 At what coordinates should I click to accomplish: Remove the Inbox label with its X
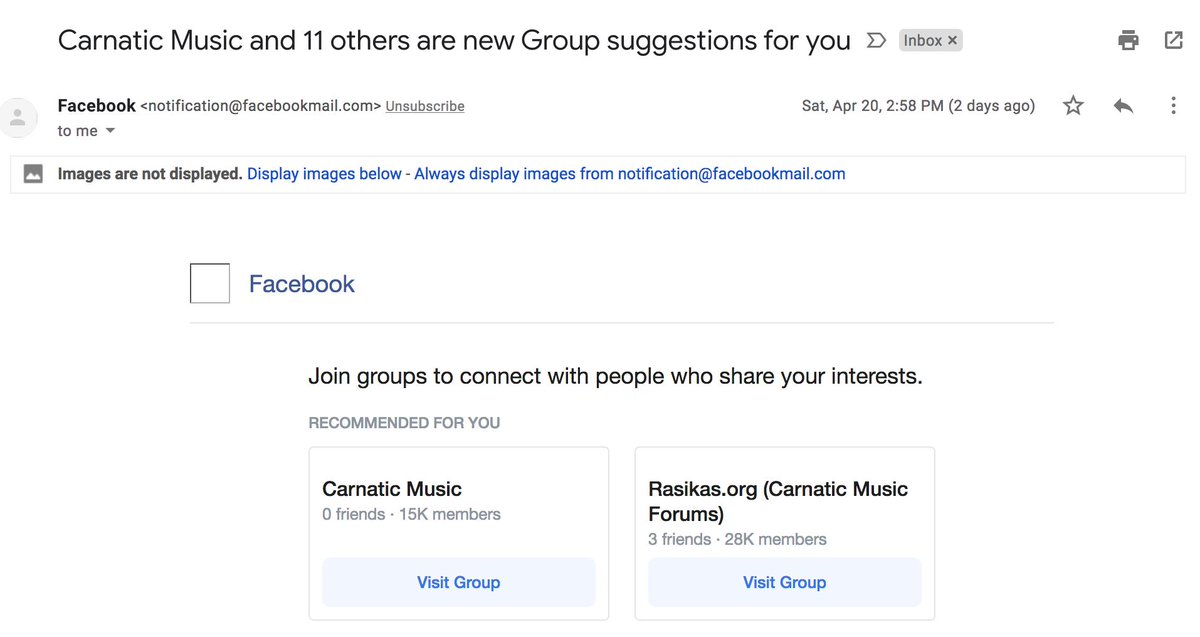click(953, 41)
